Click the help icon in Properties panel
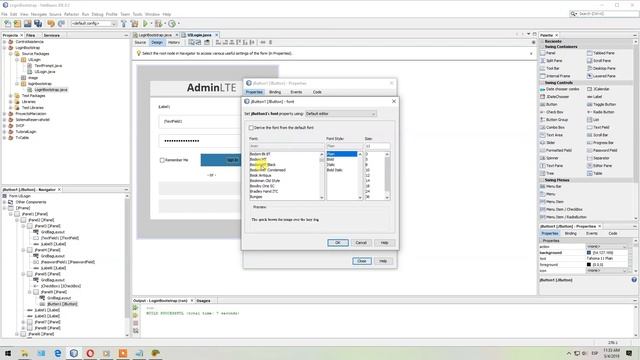Image resolution: width=640 pixels, height=360 pixels. pos(634,280)
